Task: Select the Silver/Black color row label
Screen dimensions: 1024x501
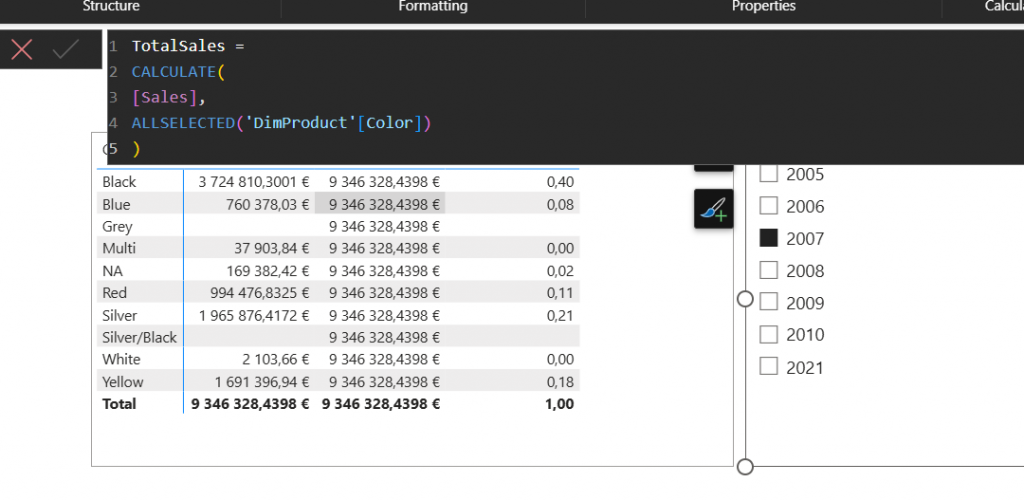Action: point(139,337)
